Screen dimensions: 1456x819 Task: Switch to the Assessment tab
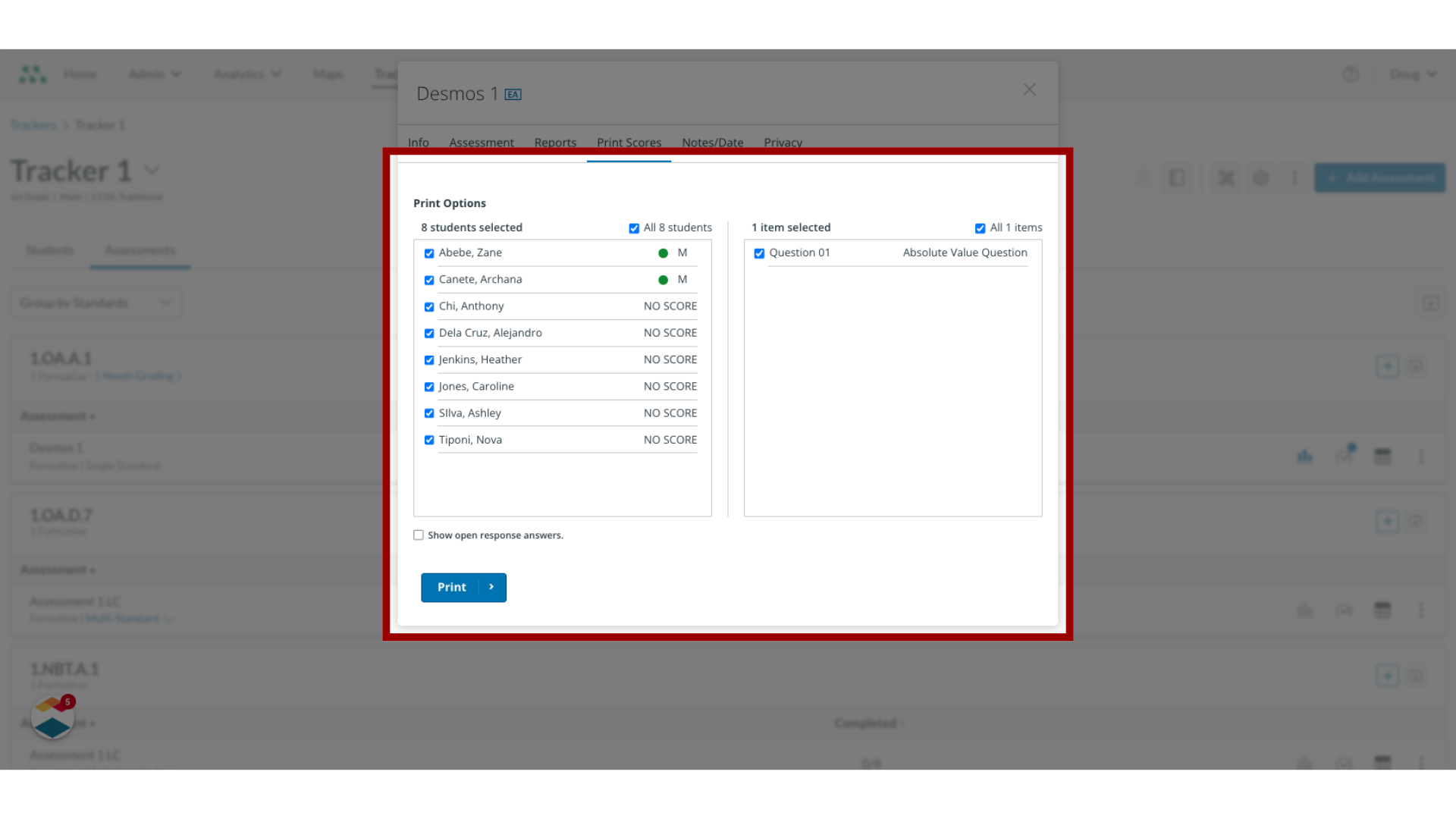pyautogui.click(x=482, y=142)
